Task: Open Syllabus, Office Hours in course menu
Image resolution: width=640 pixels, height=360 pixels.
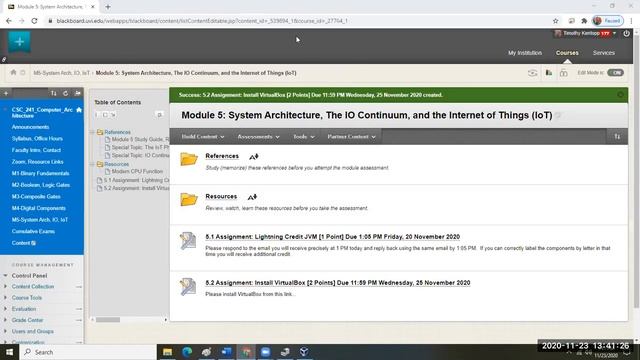Action: tap(37, 138)
